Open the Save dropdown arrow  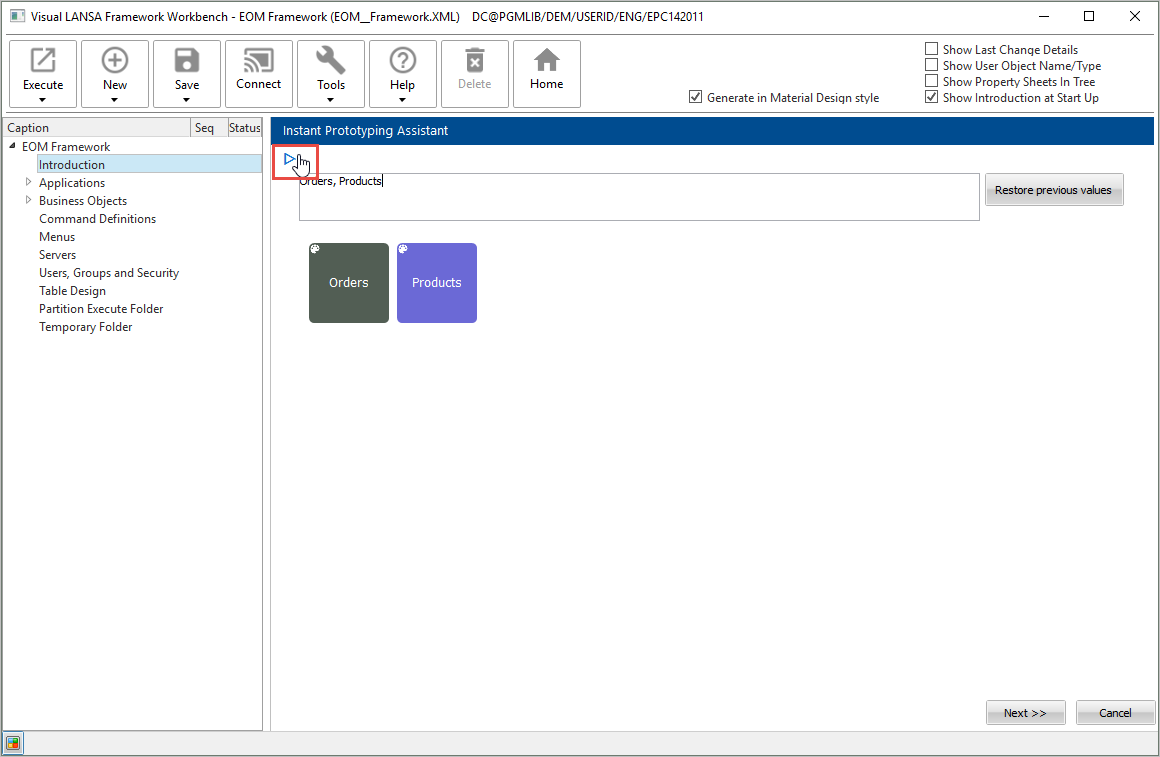coord(186,100)
